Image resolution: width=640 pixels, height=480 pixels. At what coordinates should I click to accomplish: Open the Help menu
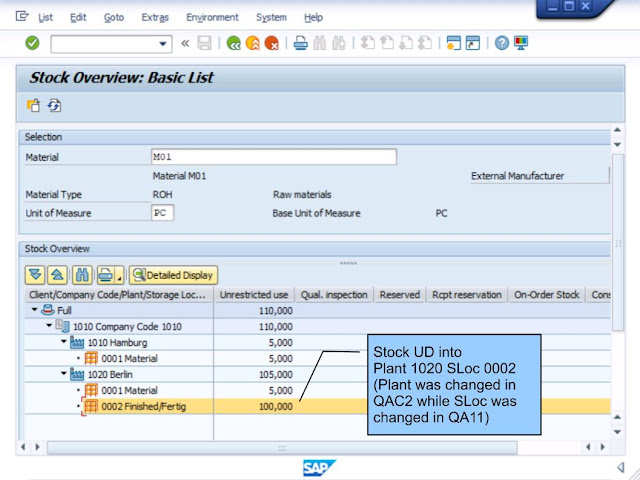coord(313,18)
